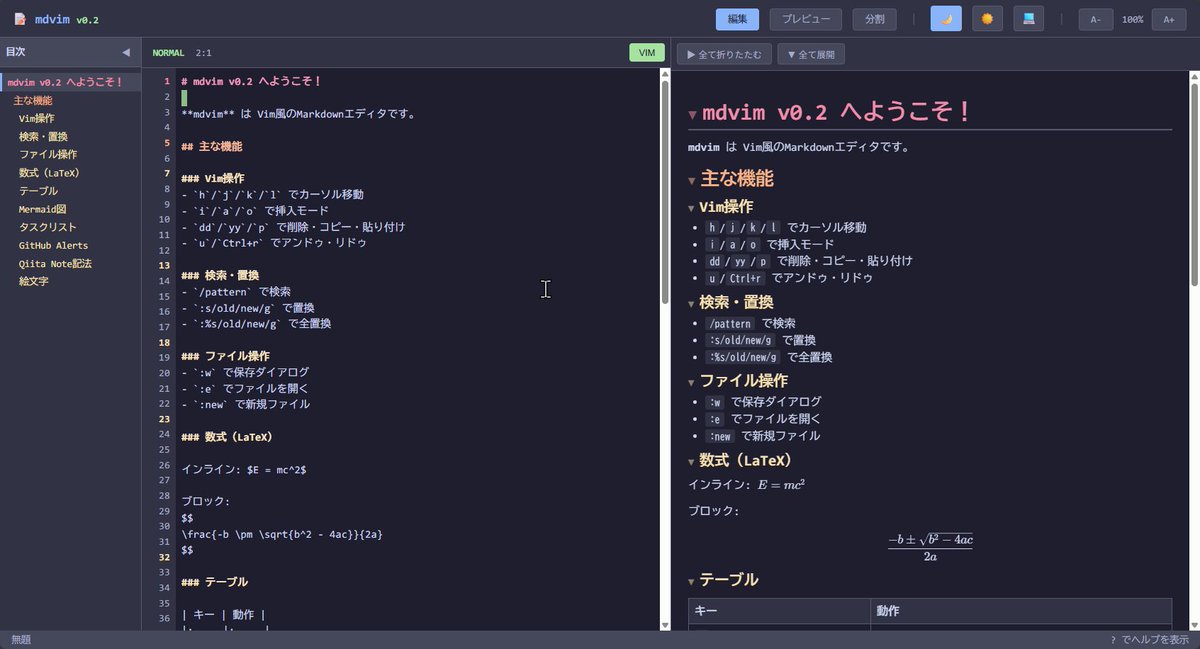The height and width of the screenshot is (649, 1200).
Task: Collapse the 数式（LaTeX） preview section
Action: pos(693,462)
